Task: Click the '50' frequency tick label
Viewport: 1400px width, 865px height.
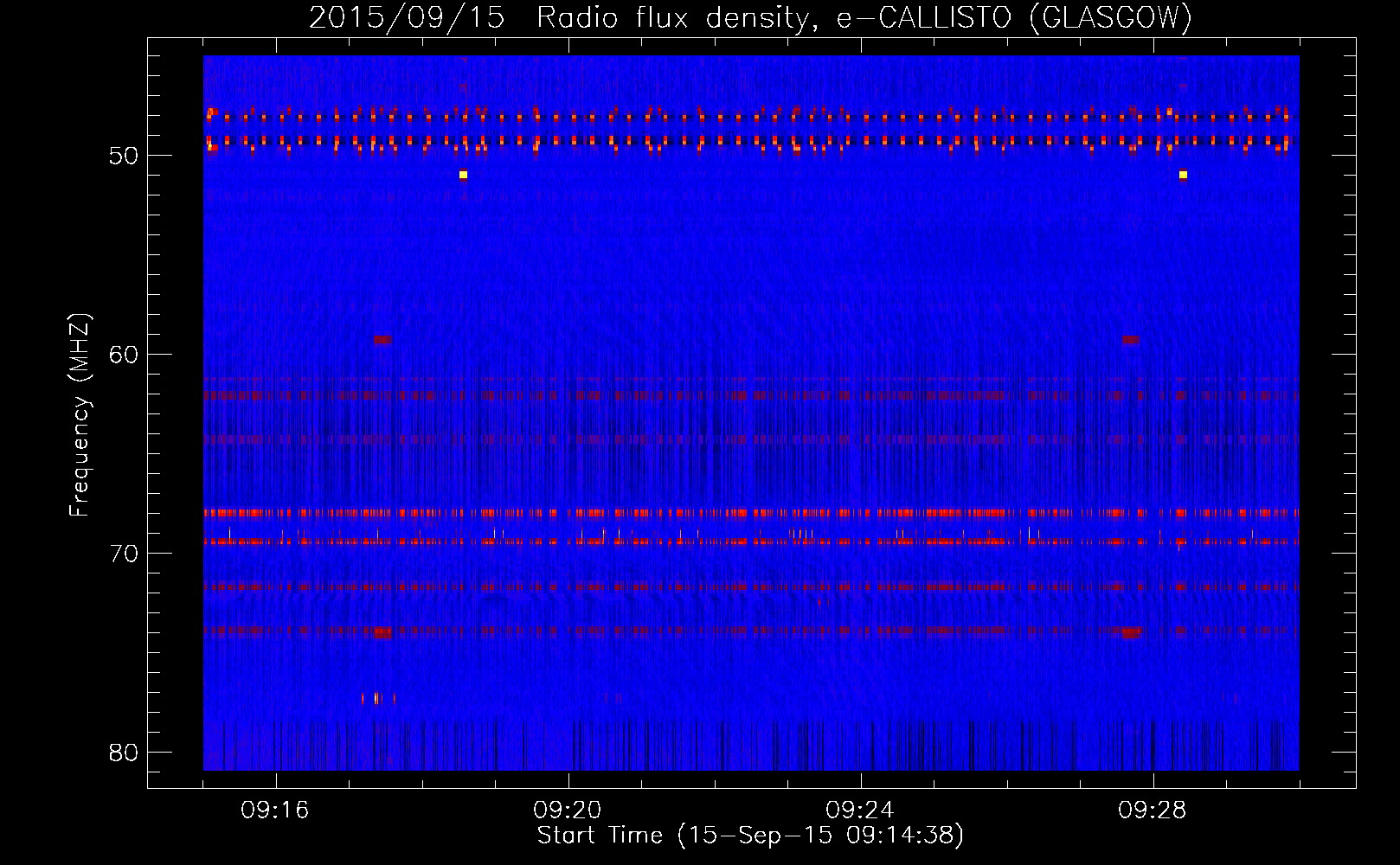Action: (x=124, y=156)
